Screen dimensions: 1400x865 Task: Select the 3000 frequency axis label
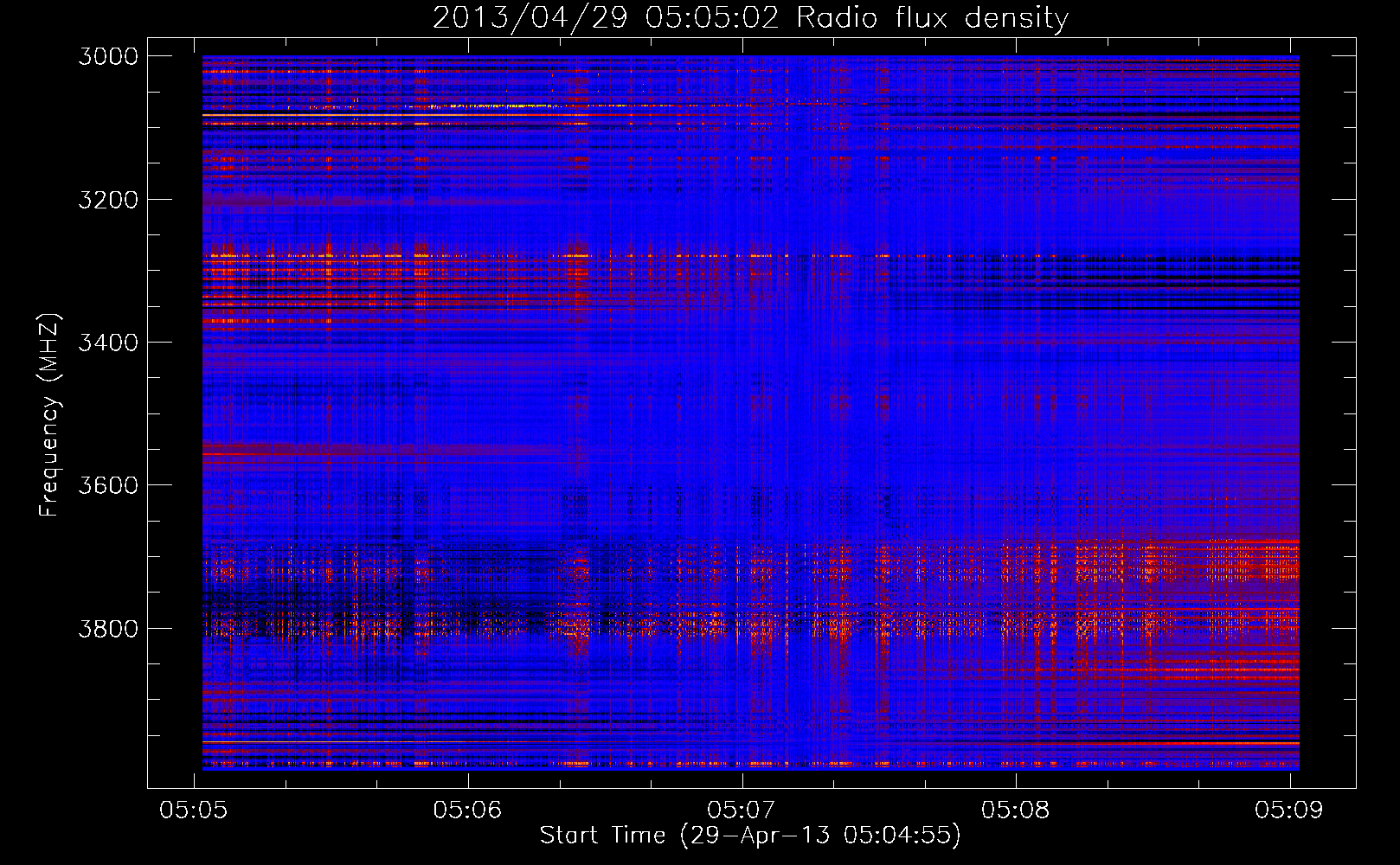(x=108, y=56)
